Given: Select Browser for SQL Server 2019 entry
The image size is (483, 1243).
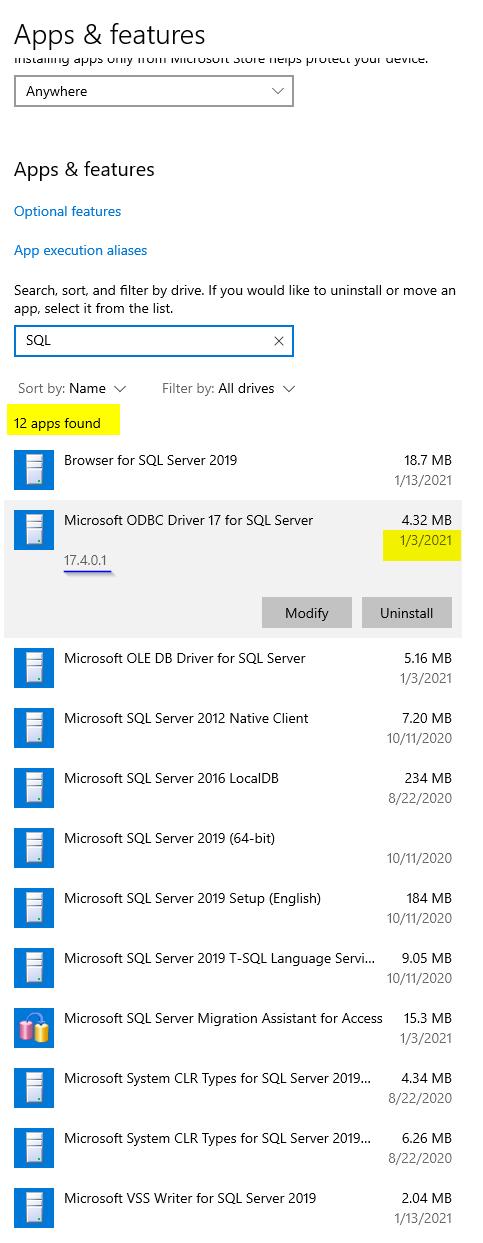Looking at the screenshot, I should coord(233,470).
